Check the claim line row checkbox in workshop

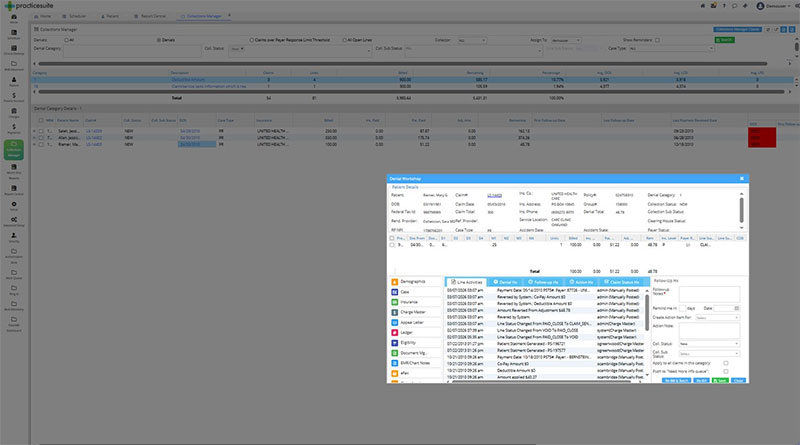coord(392,245)
